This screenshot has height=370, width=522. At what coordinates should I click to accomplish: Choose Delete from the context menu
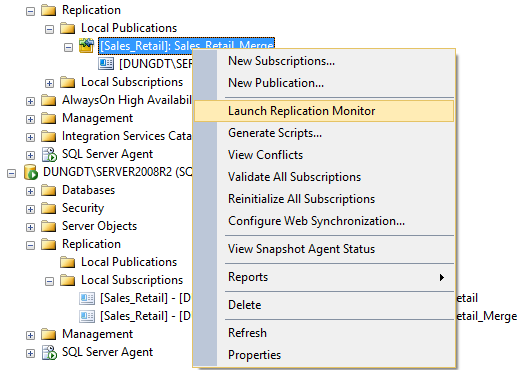[x=324, y=305]
